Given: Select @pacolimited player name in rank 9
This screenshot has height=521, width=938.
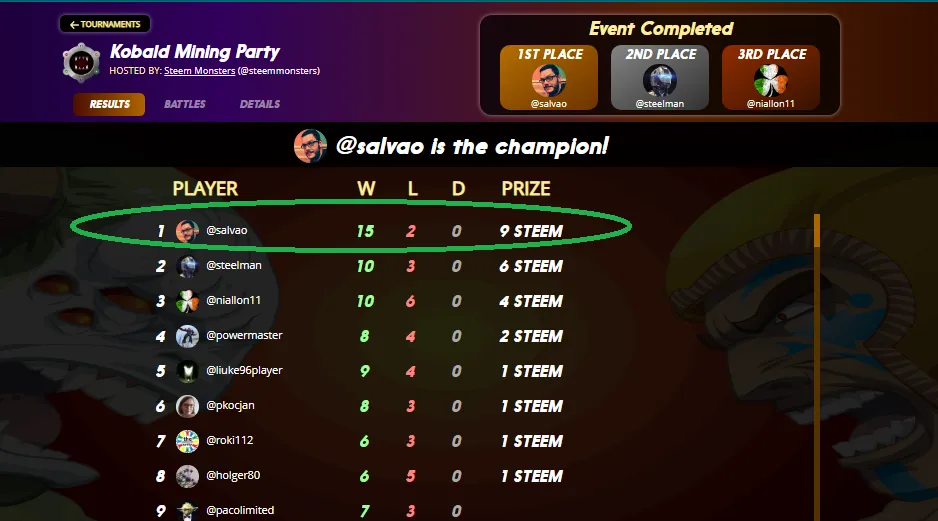Looking at the screenshot, I should pos(240,510).
